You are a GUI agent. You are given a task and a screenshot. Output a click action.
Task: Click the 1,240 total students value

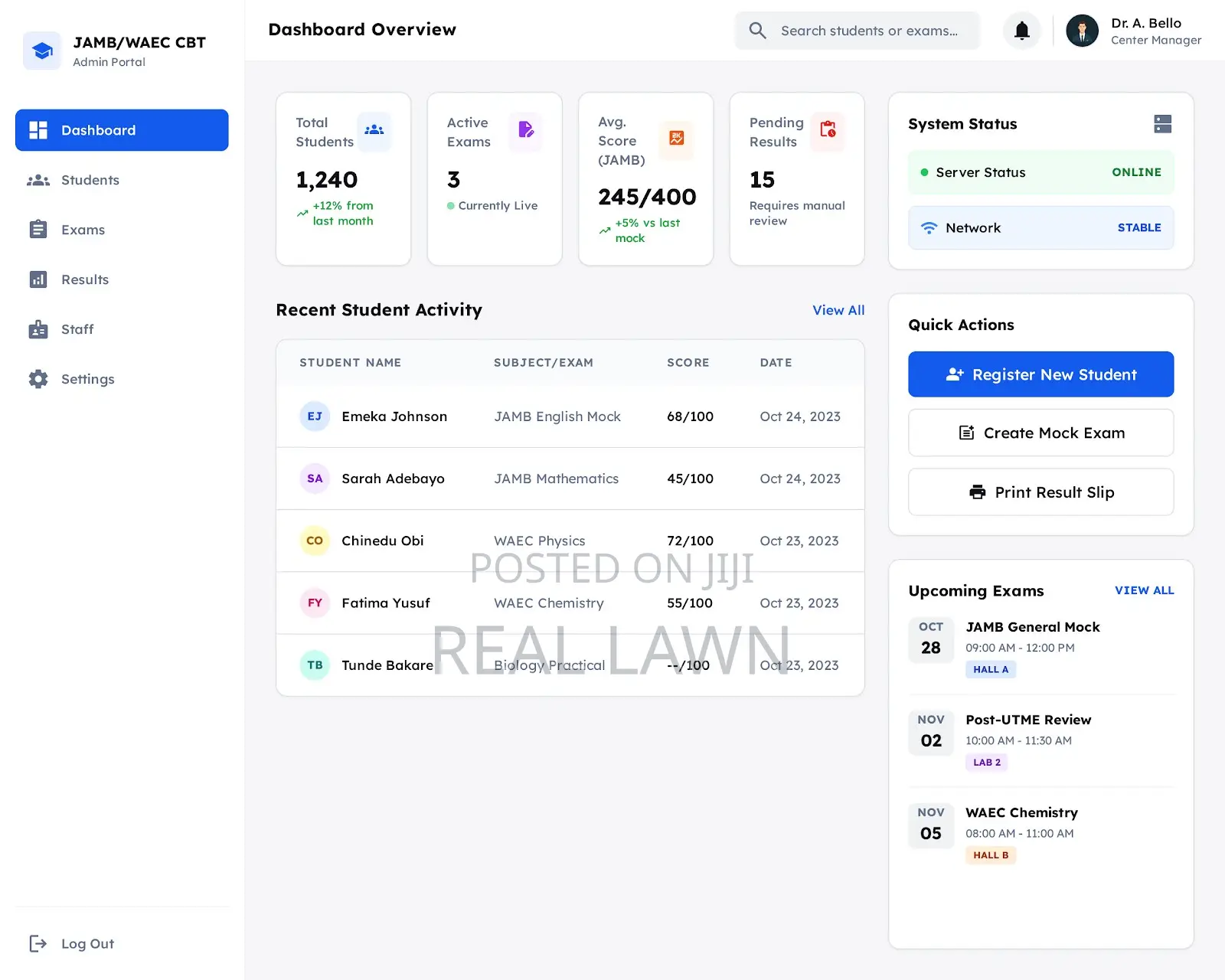(327, 179)
